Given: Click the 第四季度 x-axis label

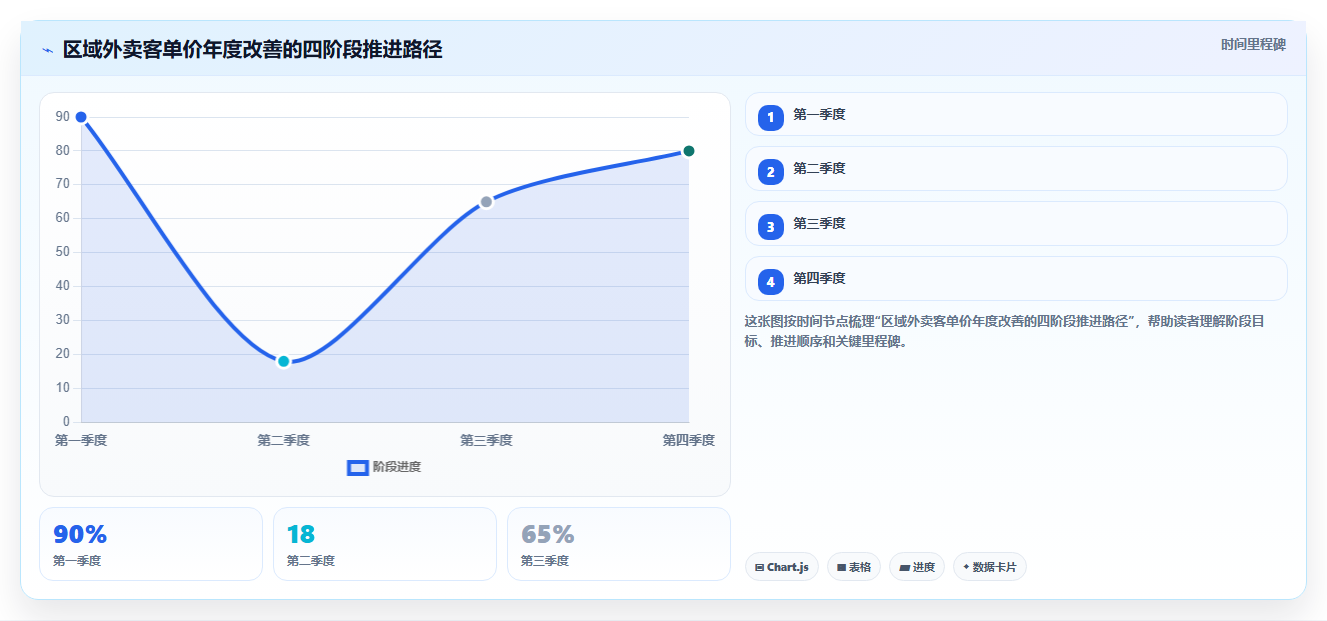Looking at the screenshot, I should [x=689, y=440].
